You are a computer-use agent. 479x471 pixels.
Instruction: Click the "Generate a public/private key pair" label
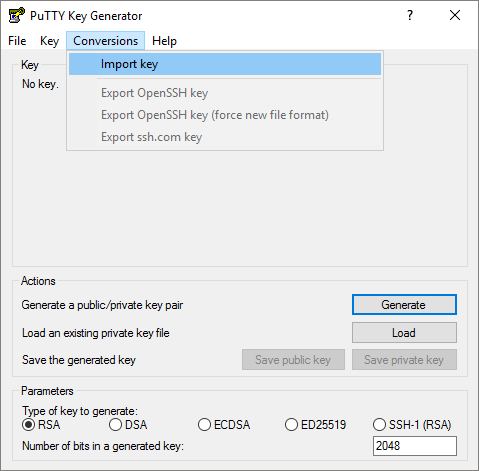(x=102, y=305)
